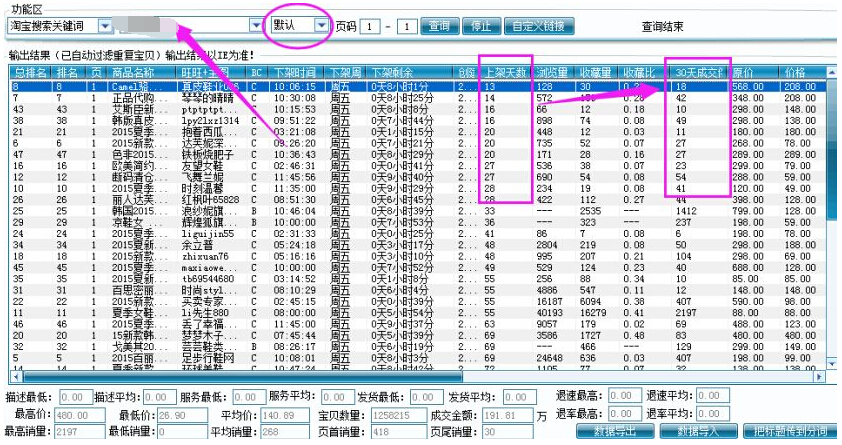Sort by the 下架时间 column header
The image size is (842, 445).
[x=294, y=72]
